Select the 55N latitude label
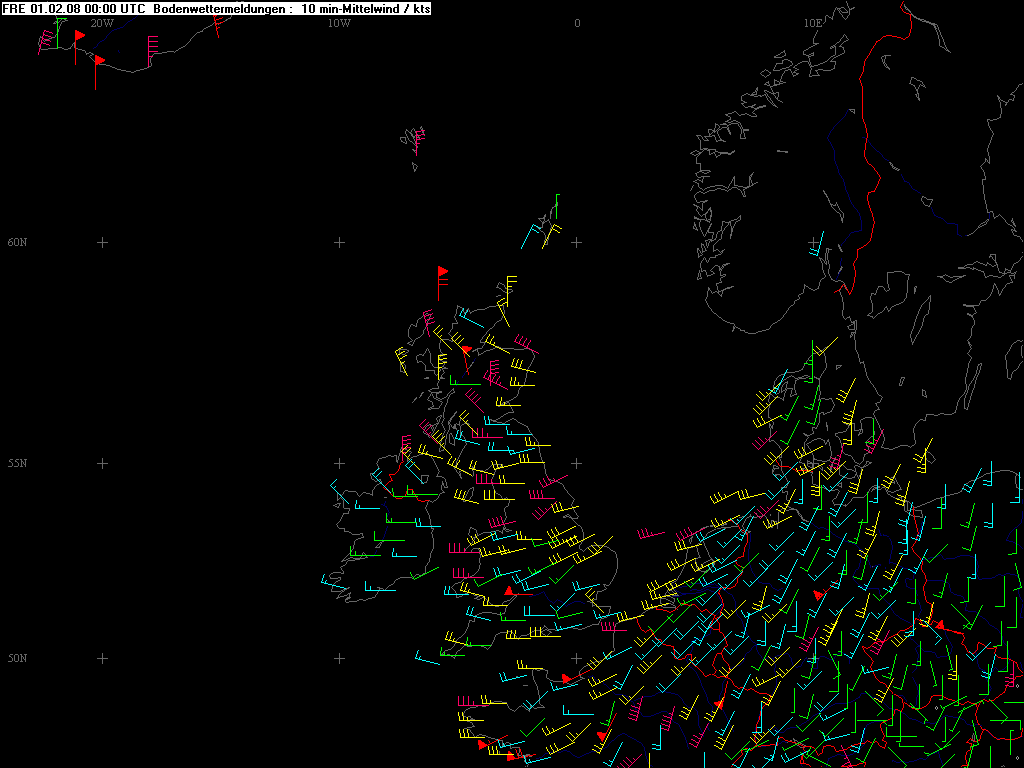 [x=17, y=463]
